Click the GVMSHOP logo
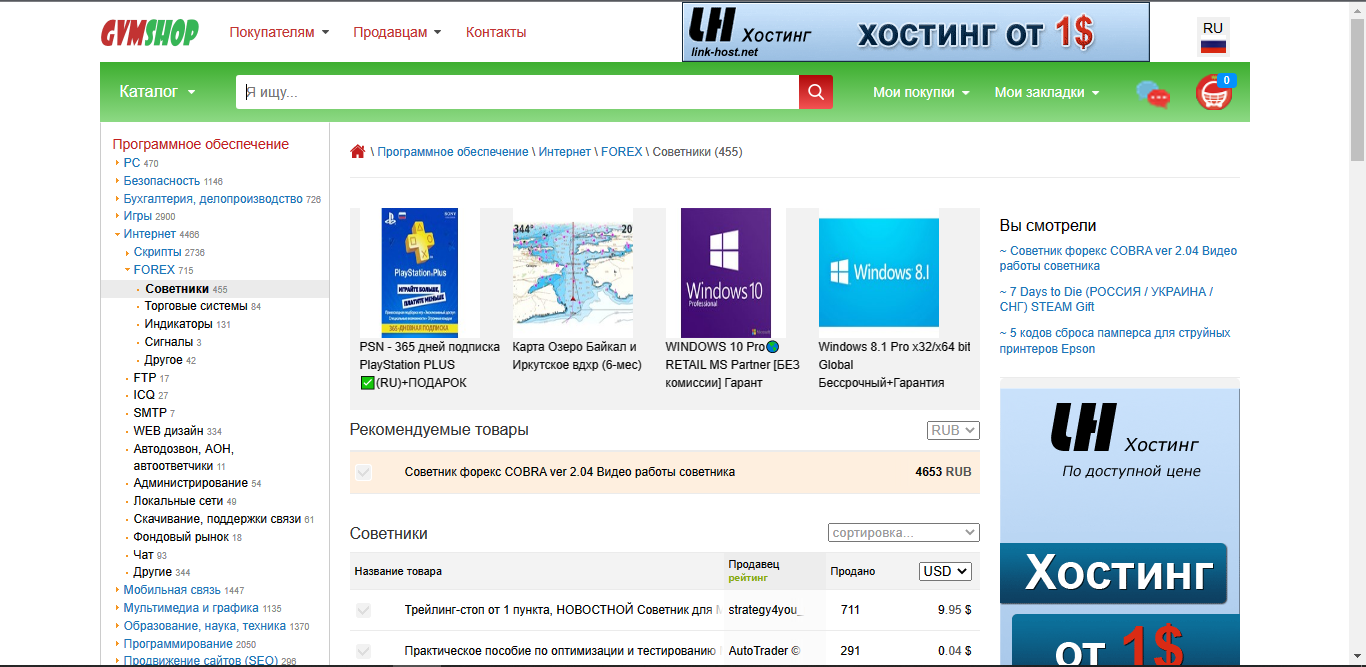Screen dimensions: 1366x667 (x=150, y=32)
